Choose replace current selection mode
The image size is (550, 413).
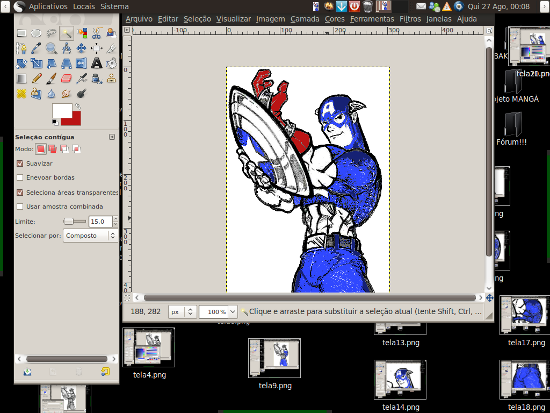(x=41, y=149)
